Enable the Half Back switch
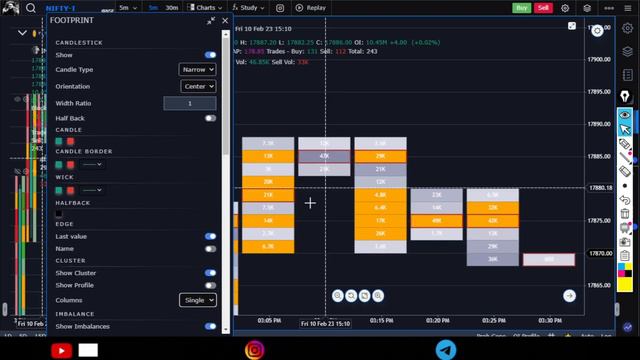The height and width of the screenshot is (360, 640). 211,118
